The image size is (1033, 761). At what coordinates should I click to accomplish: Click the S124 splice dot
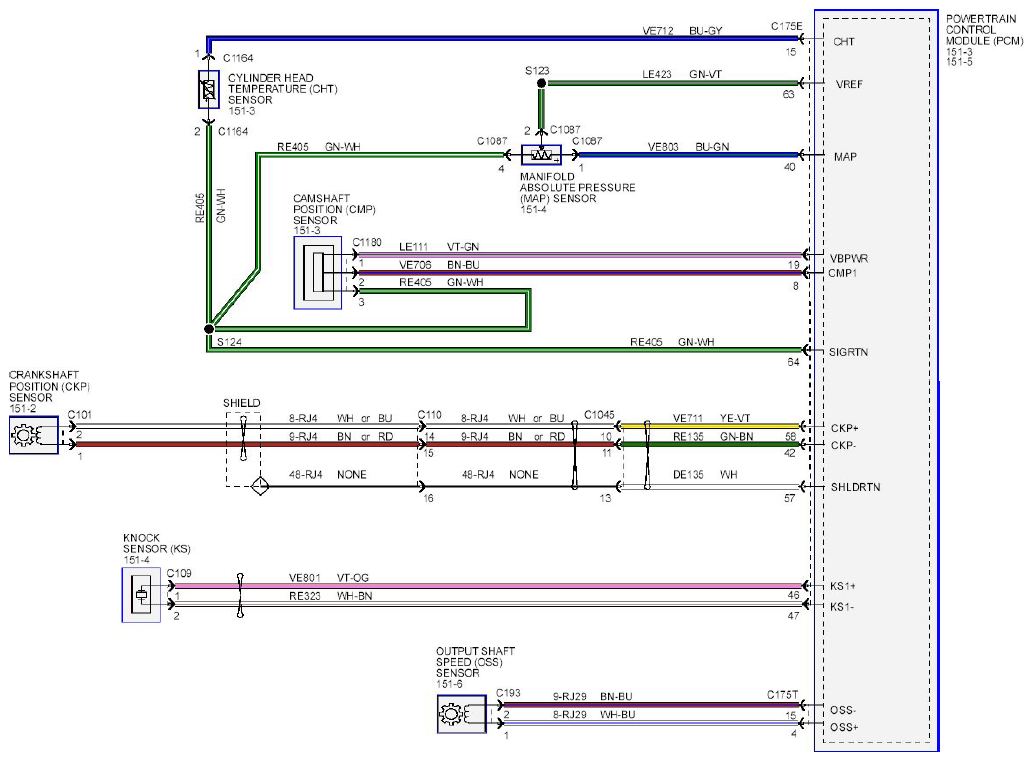tap(209, 328)
